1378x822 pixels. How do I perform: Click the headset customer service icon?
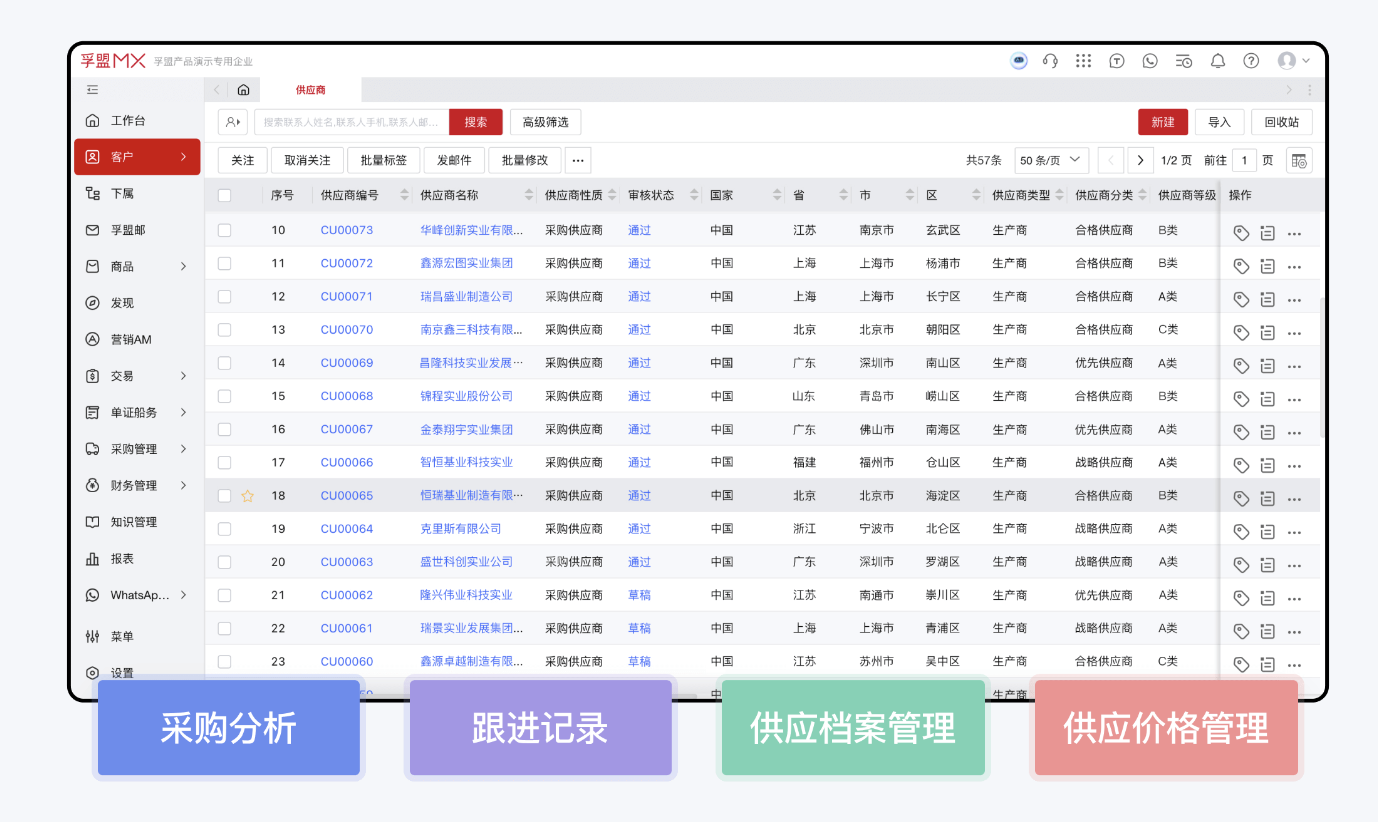(x=1050, y=61)
